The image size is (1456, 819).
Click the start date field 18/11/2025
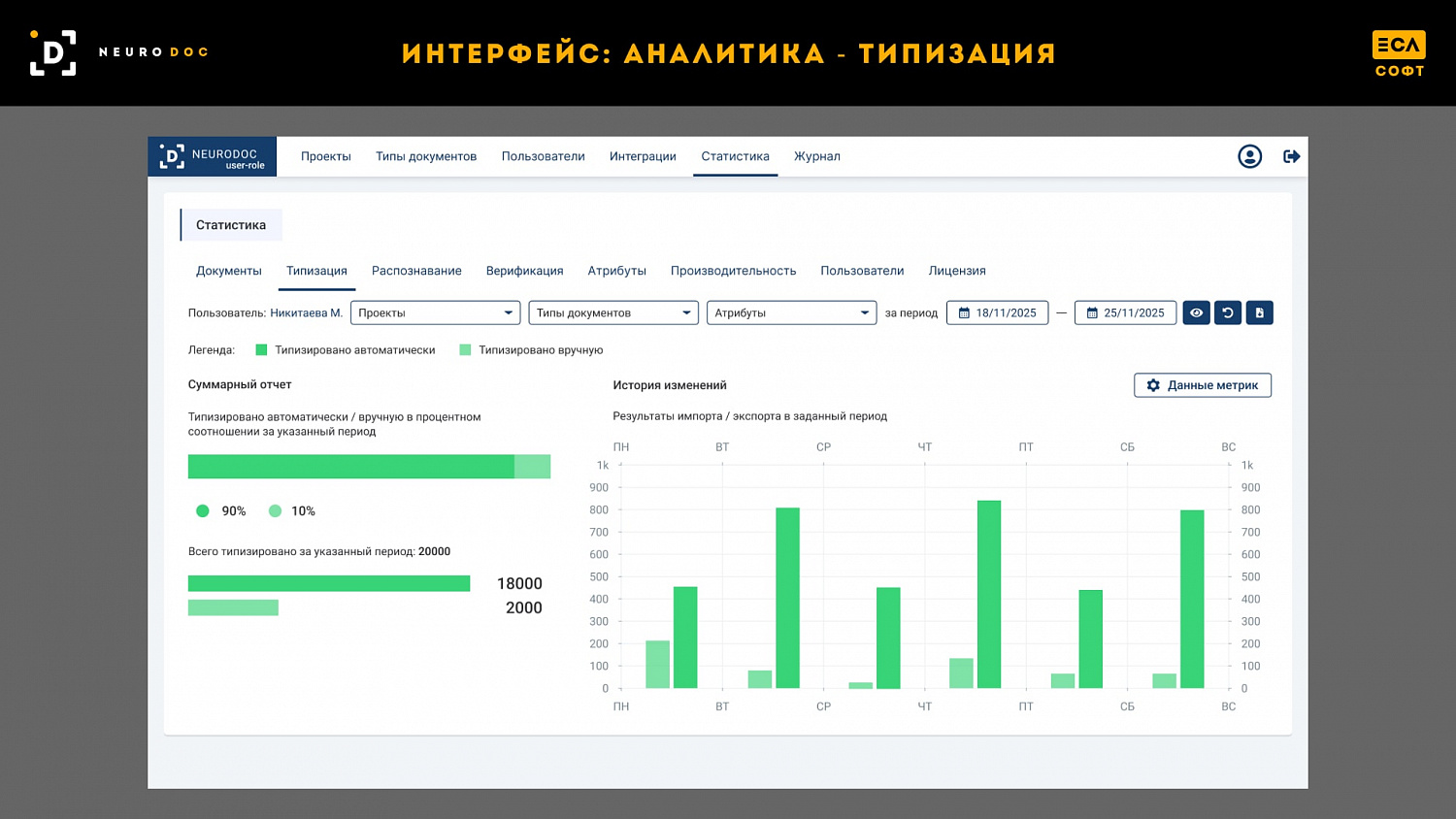997,312
